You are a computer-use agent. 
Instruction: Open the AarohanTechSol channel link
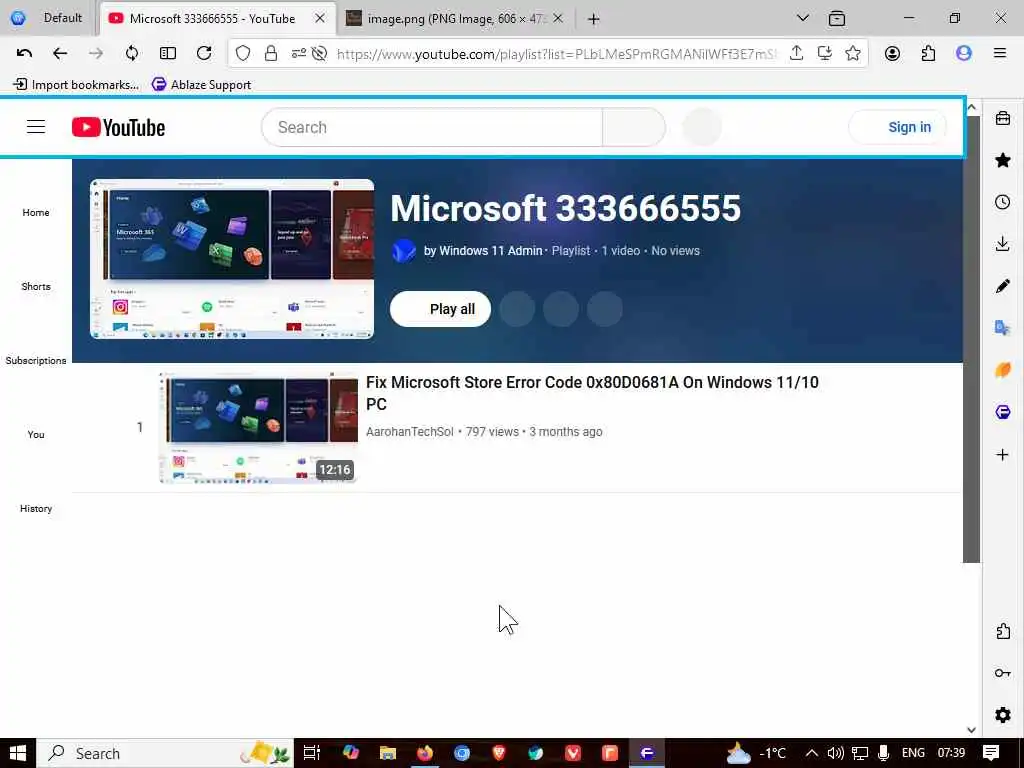[x=409, y=432]
